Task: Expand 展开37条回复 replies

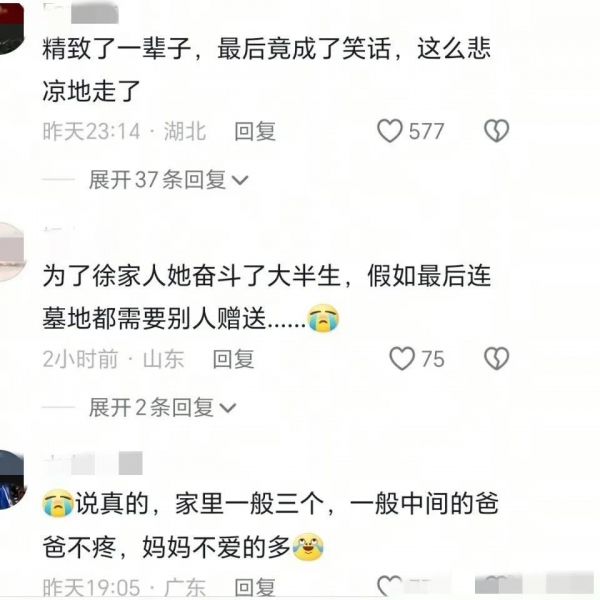Action: click(x=168, y=180)
